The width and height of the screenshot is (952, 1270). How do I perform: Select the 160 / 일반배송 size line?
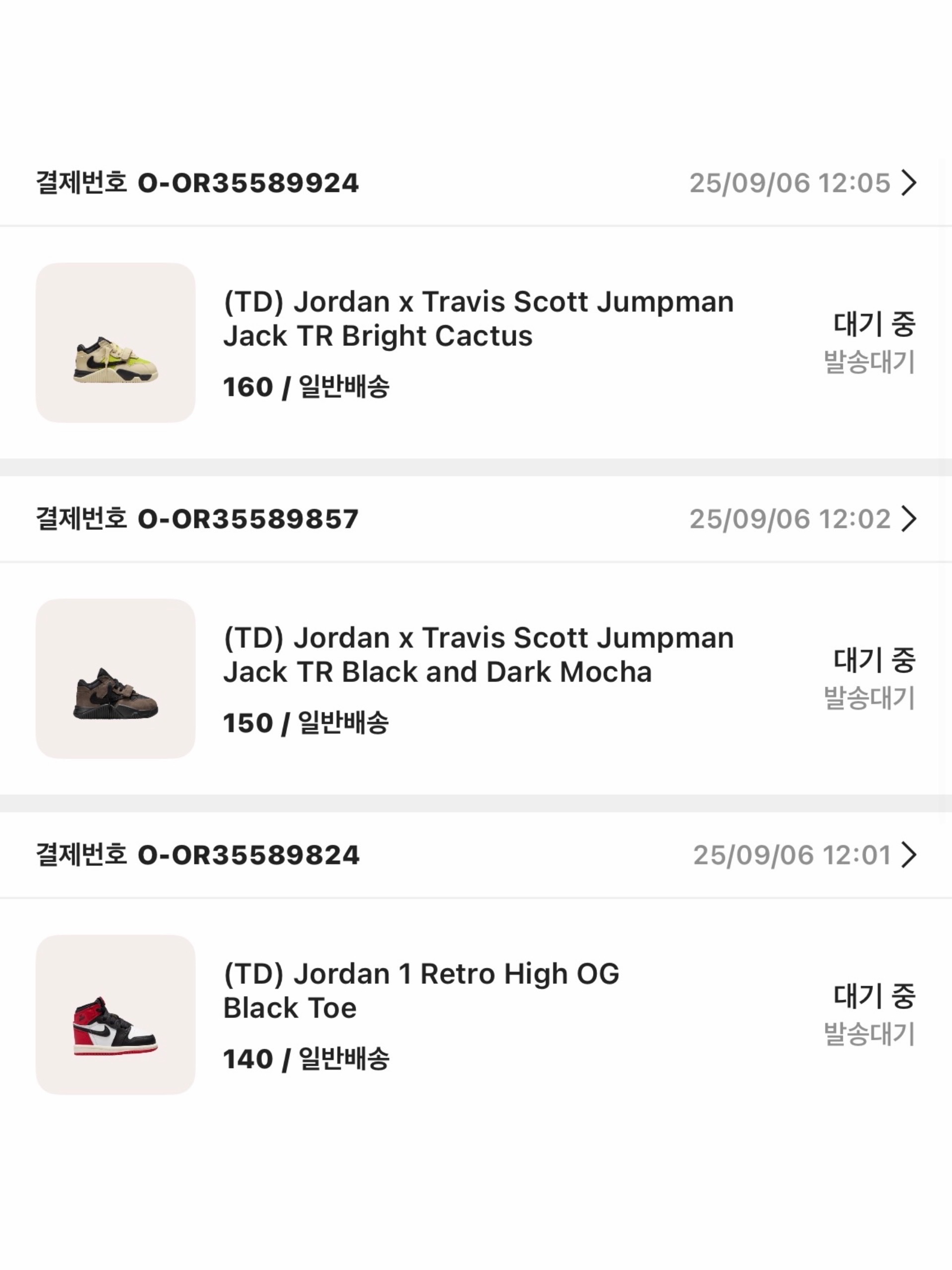pyautogui.click(x=306, y=387)
